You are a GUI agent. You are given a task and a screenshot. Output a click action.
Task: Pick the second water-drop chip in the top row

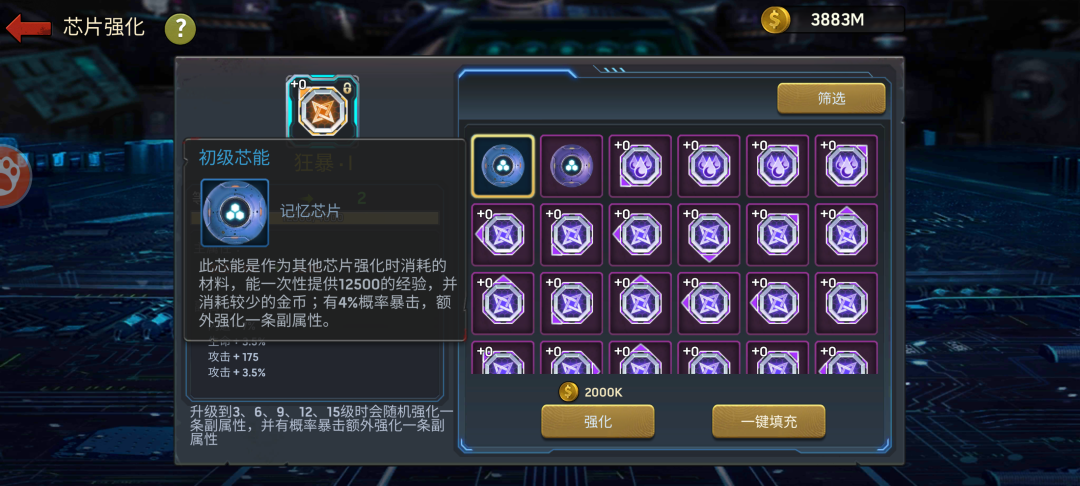coord(709,166)
